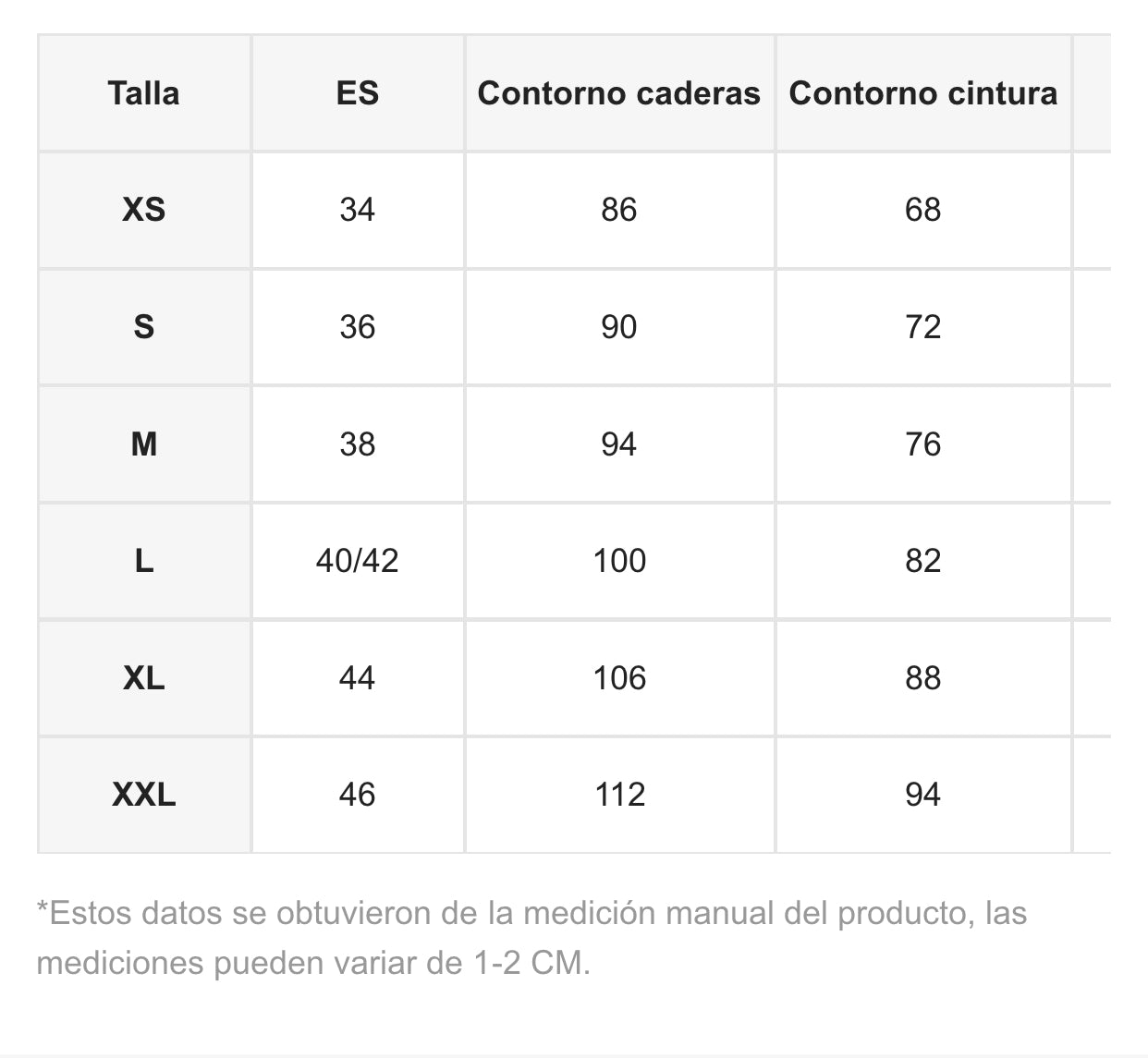Click the hip value 100 cell

coord(619,561)
